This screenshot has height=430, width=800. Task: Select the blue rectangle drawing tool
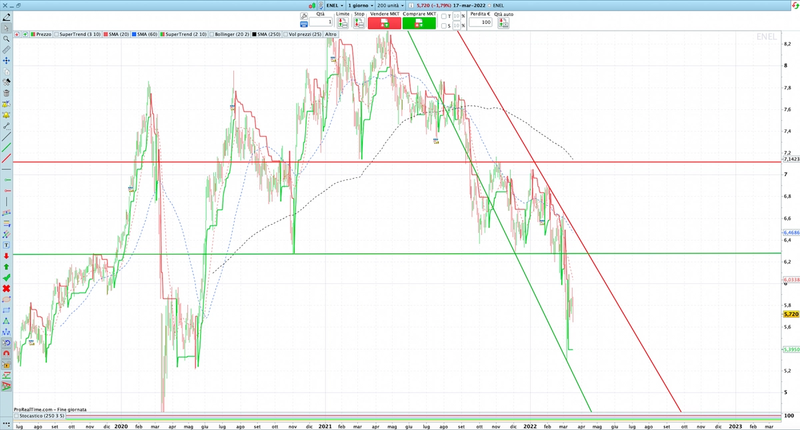pyautogui.click(x=6, y=310)
